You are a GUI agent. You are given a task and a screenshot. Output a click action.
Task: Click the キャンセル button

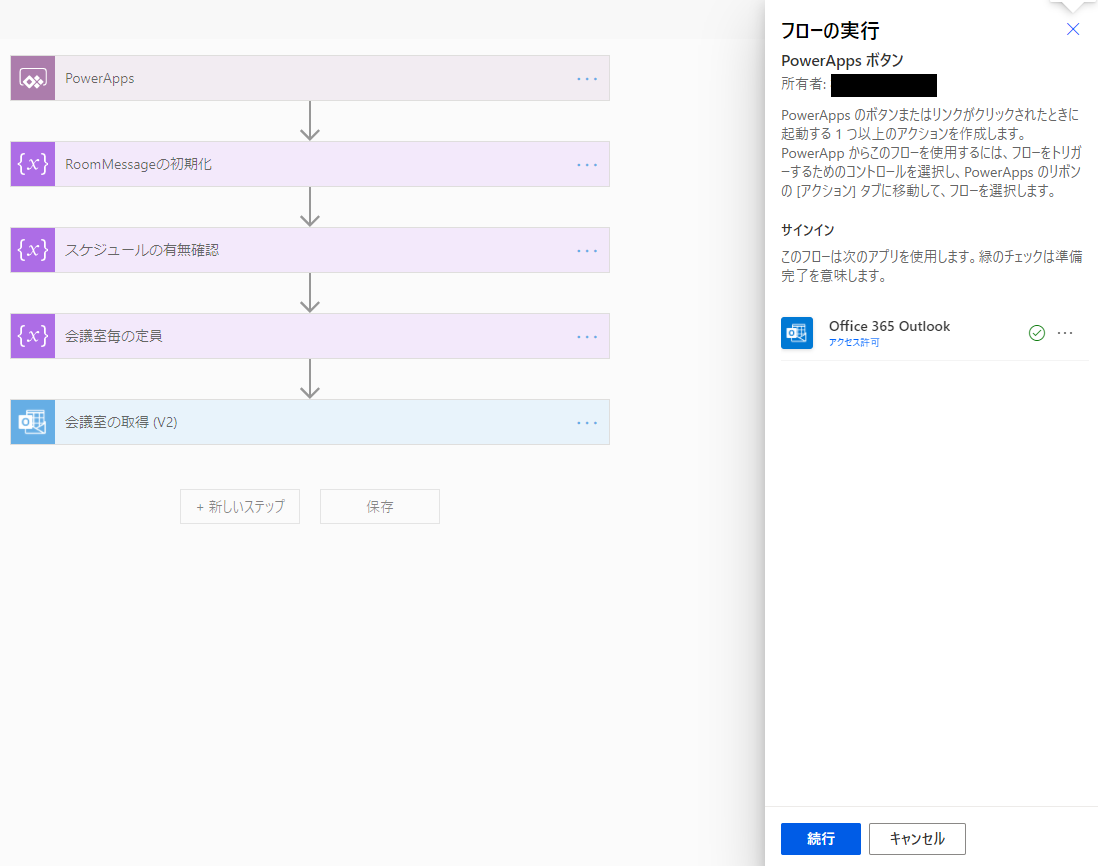(x=916, y=839)
